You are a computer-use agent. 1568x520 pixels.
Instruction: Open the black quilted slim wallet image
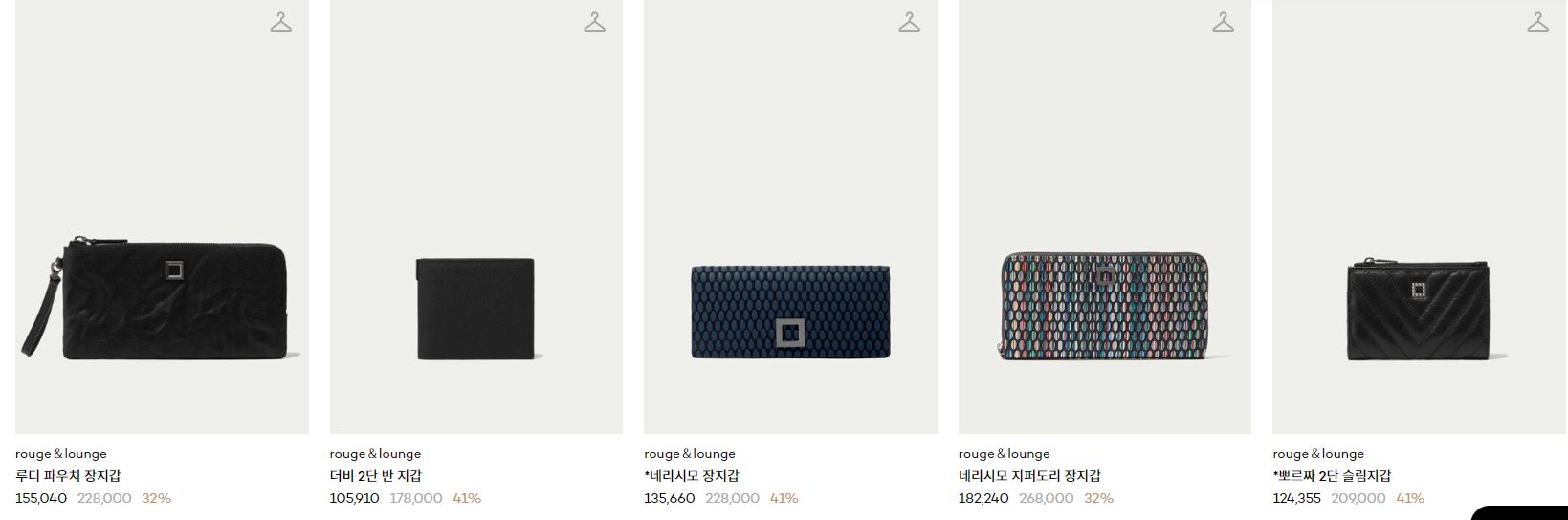1420,216
